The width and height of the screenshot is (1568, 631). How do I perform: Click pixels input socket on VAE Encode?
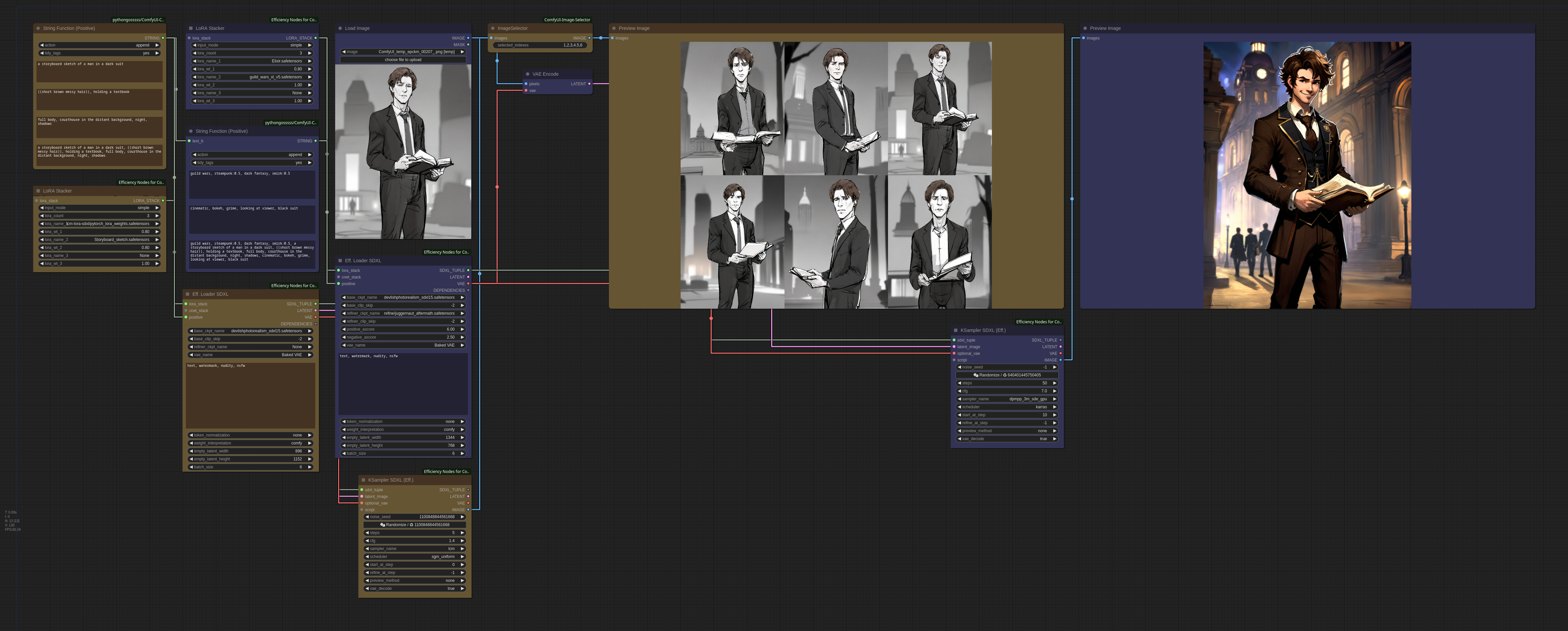(x=527, y=84)
